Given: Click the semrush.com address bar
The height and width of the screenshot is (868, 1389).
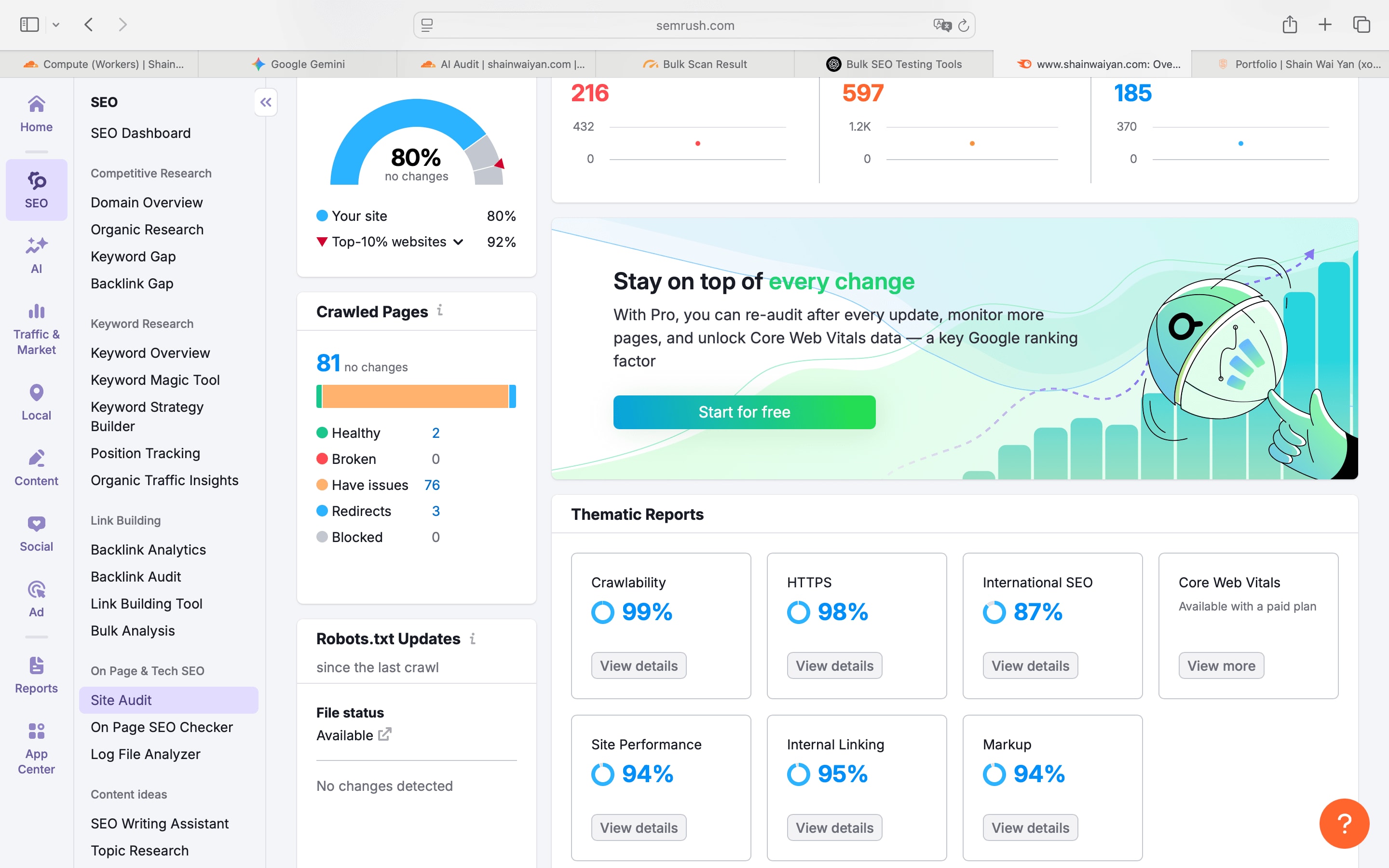Looking at the screenshot, I should coord(694,25).
